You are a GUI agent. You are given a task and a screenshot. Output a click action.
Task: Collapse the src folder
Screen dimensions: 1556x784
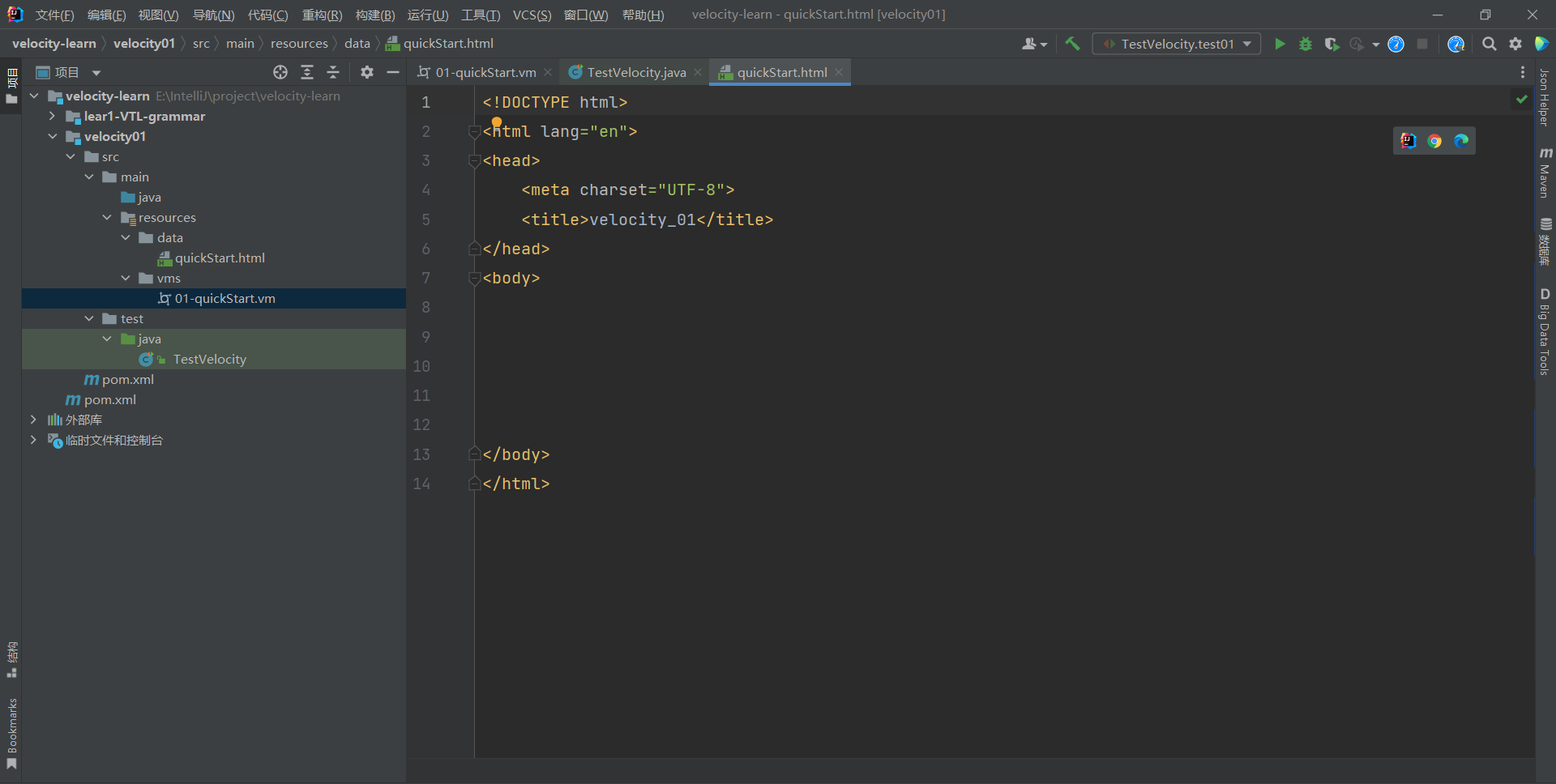click(x=71, y=156)
